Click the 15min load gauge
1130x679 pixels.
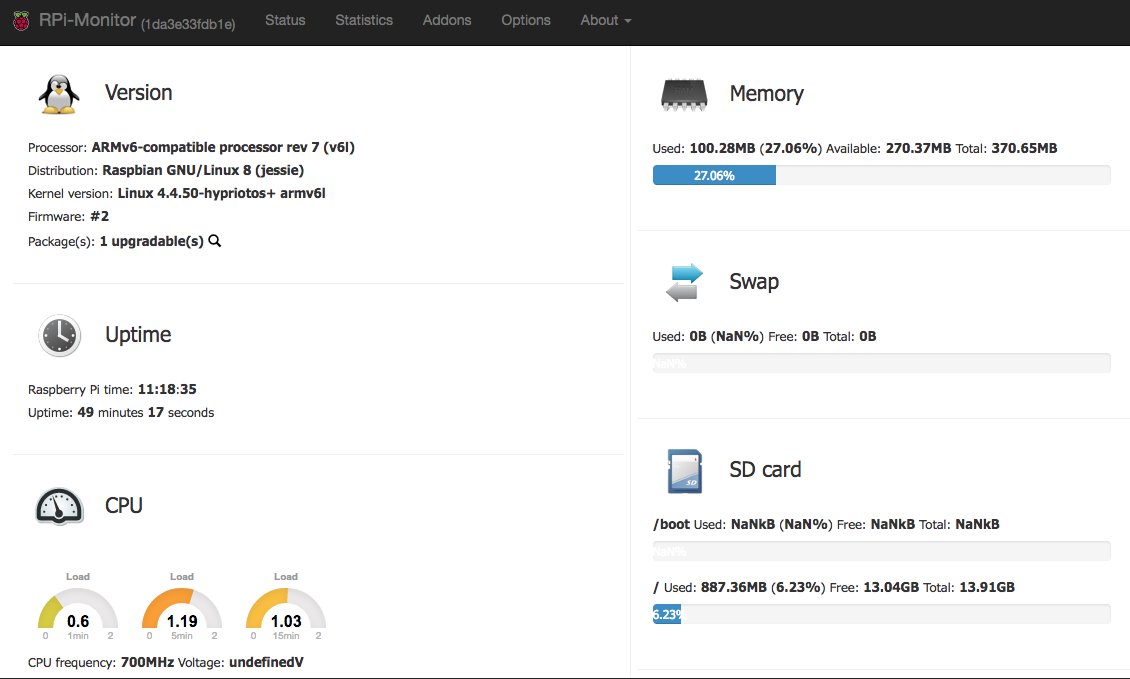coord(286,610)
